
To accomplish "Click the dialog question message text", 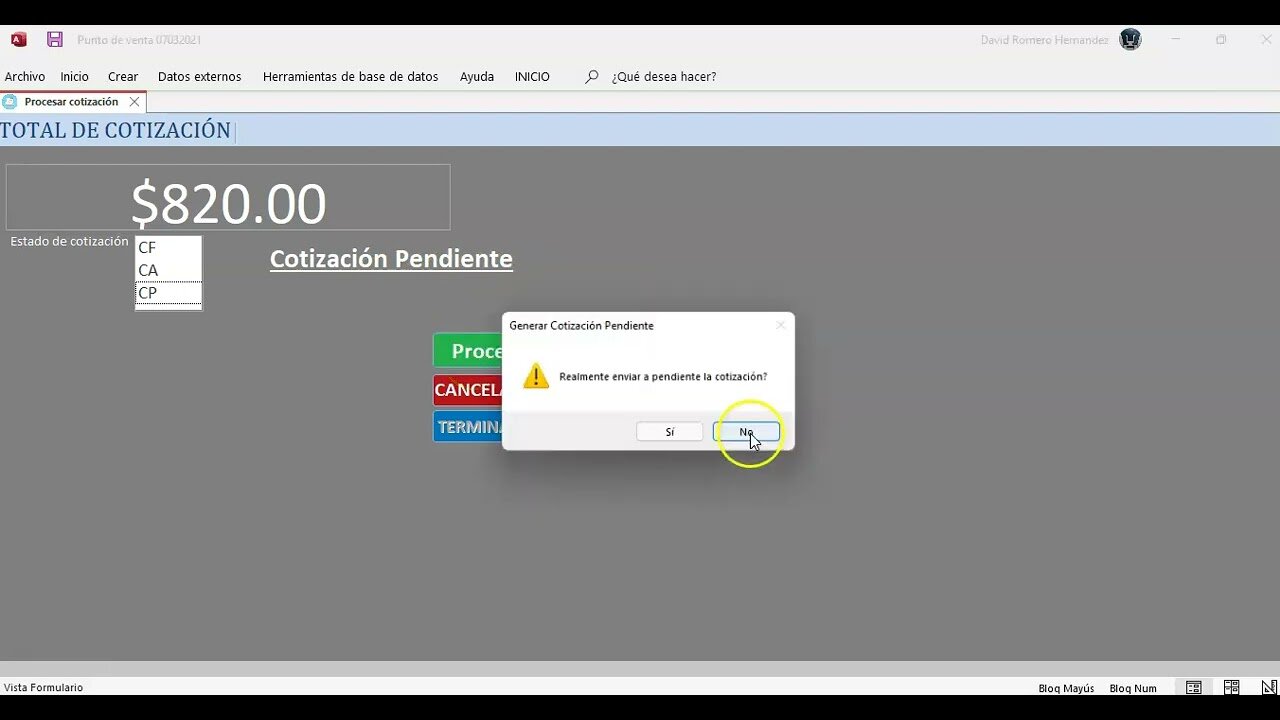I will point(663,376).
